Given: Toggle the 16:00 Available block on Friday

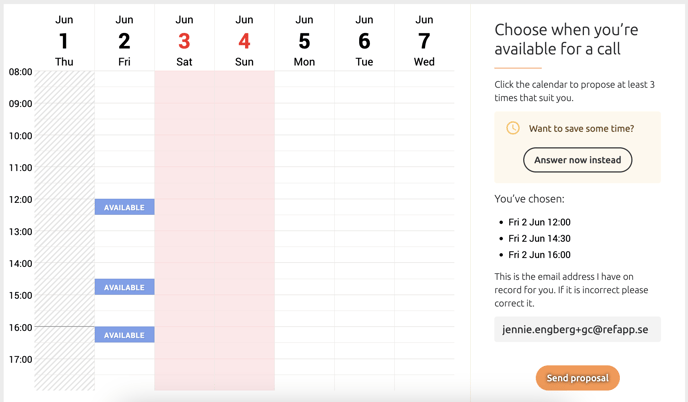Looking at the screenshot, I should [125, 335].
